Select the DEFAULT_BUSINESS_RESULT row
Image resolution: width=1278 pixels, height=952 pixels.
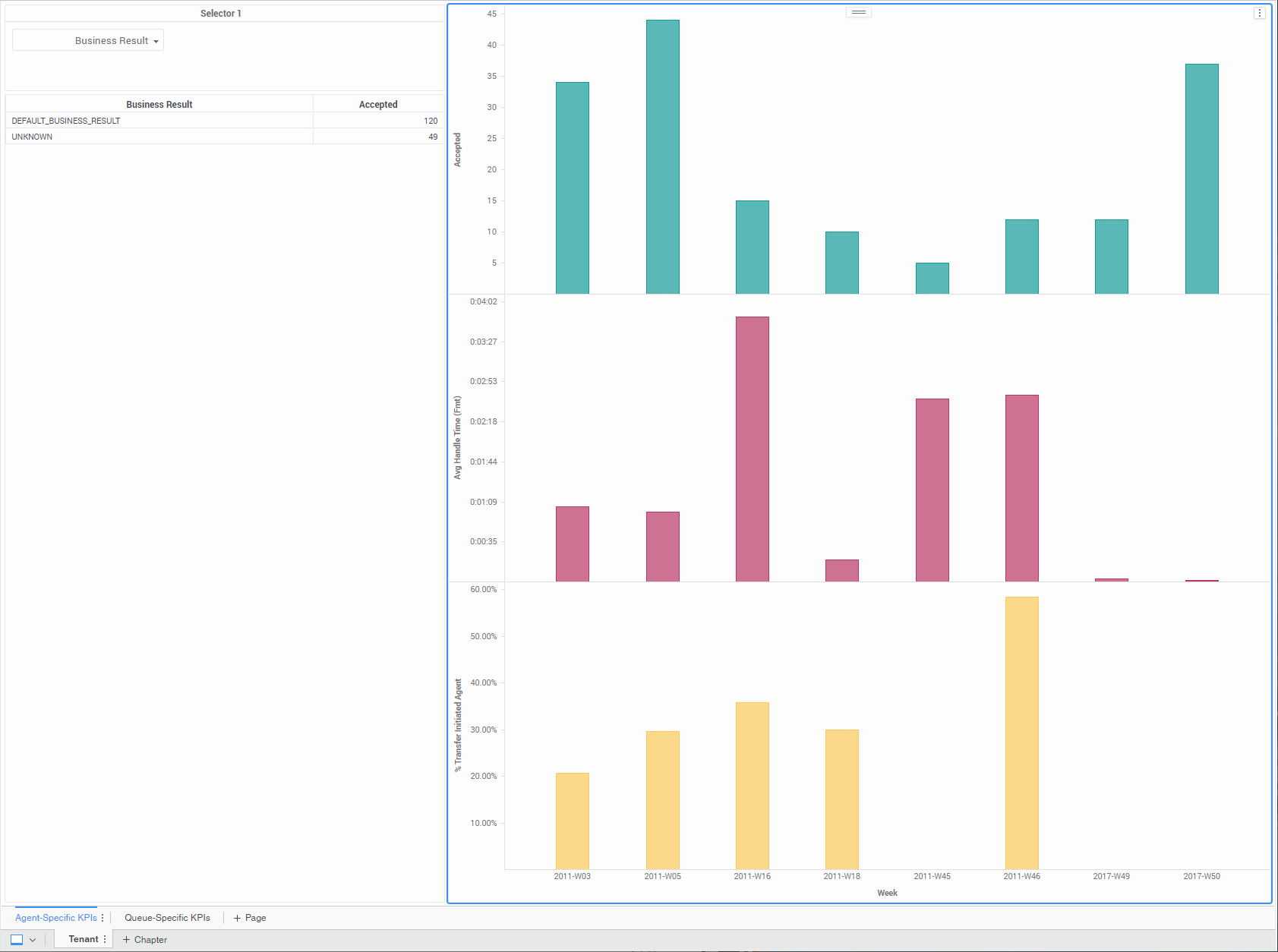[66, 121]
